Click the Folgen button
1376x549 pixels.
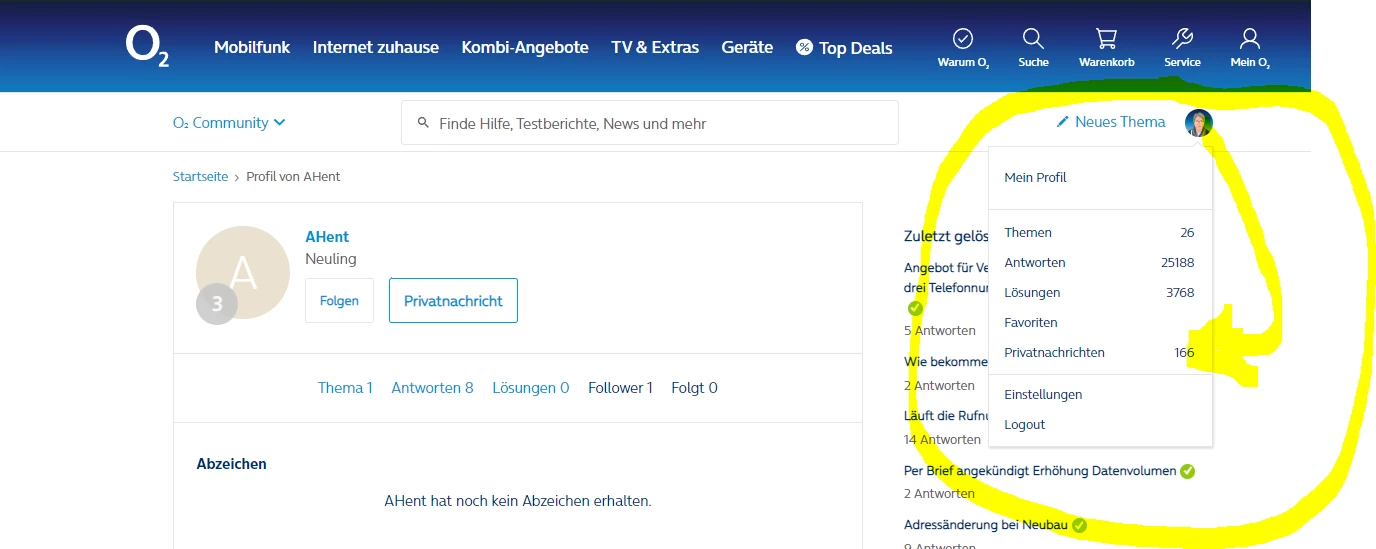[x=339, y=300]
